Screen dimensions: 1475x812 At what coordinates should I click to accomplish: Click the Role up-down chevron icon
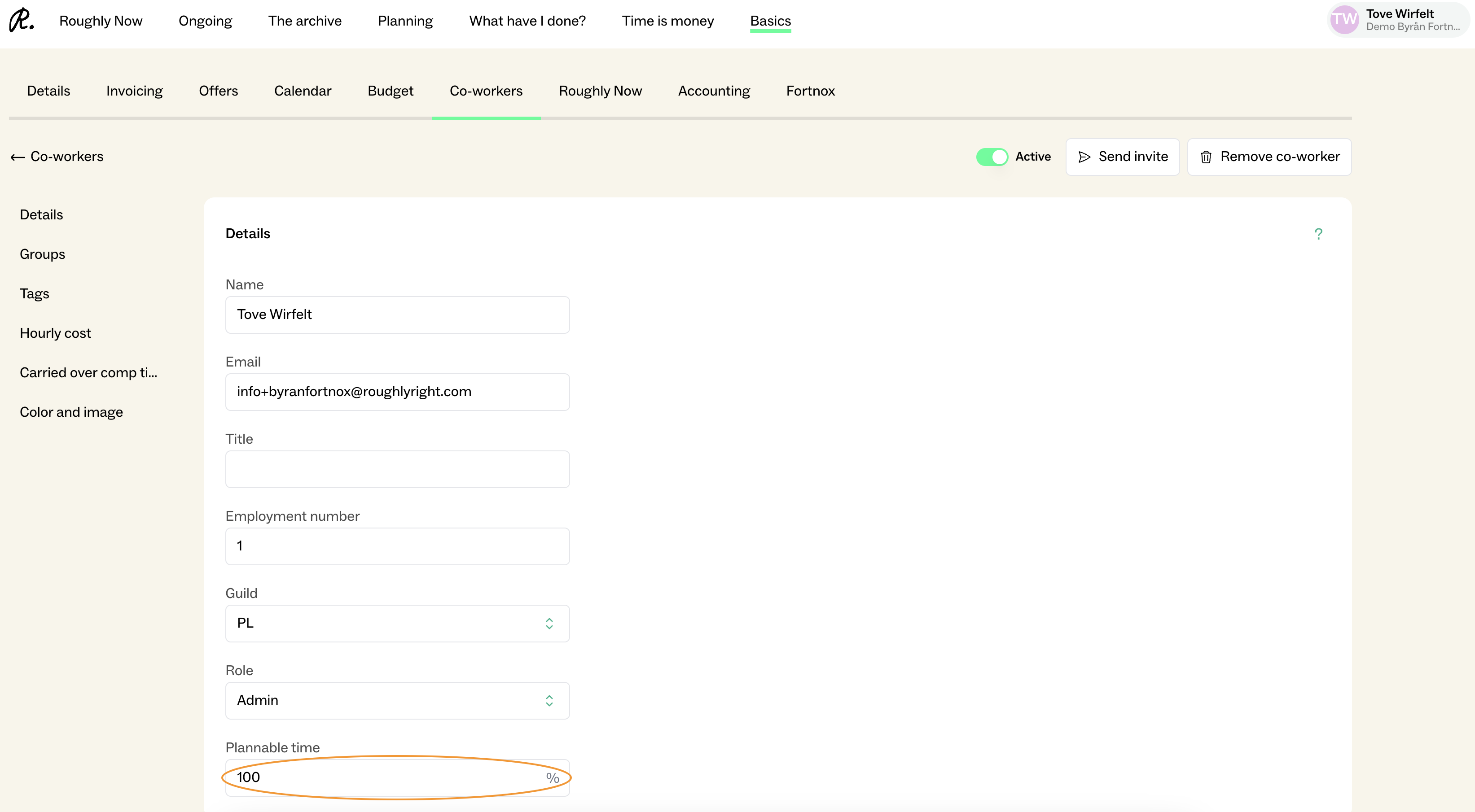pos(549,700)
